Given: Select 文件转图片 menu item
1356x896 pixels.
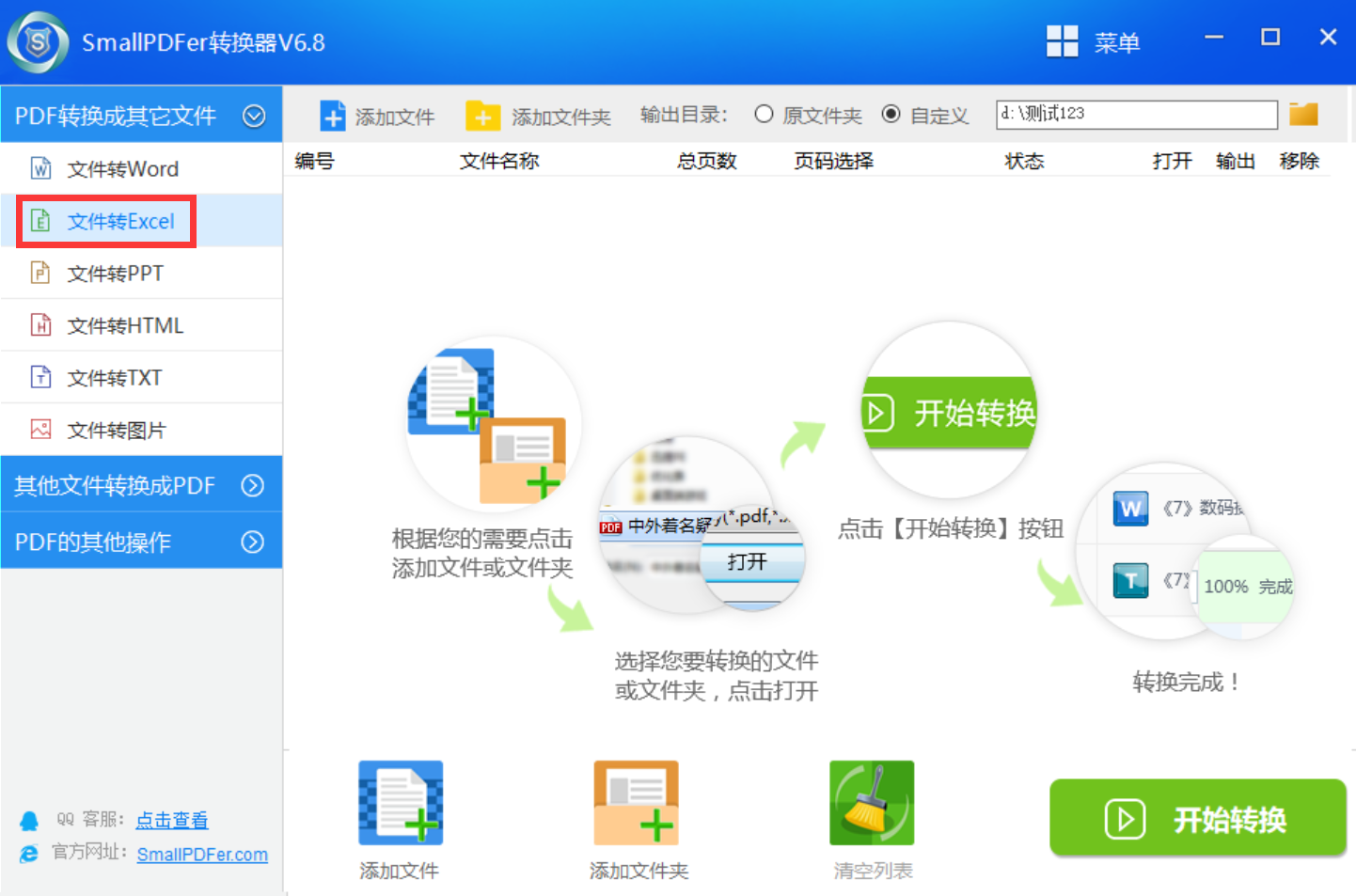Looking at the screenshot, I should click(142, 430).
